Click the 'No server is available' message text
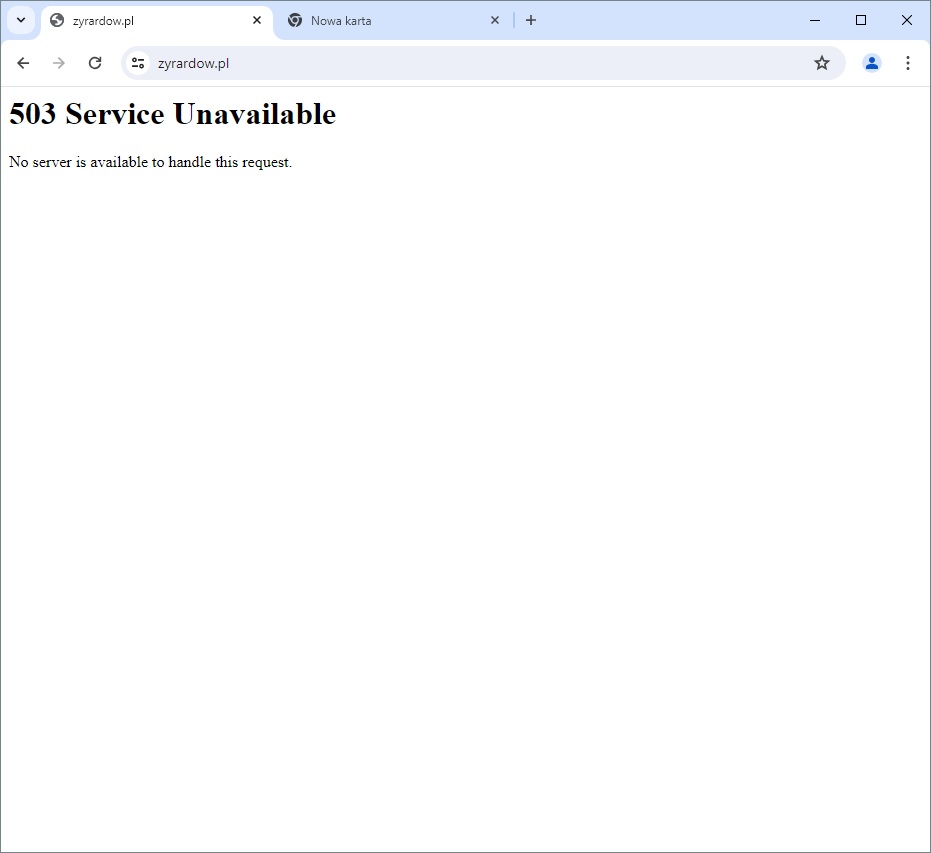The height and width of the screenshot is (853, 931). tap(150, 162)
